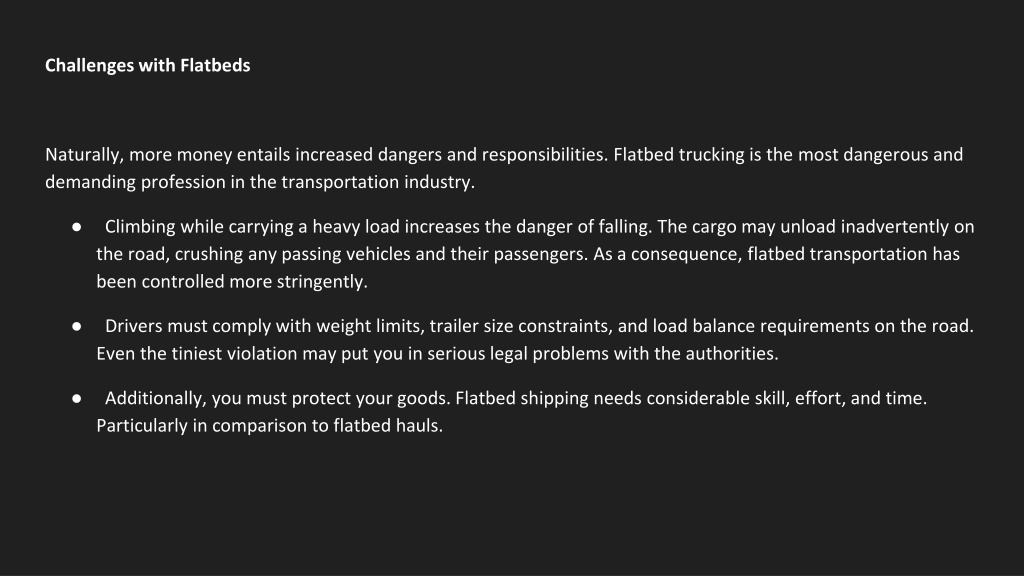Click the 'Challenges with Flatbeds' heading

coord(148,65)
